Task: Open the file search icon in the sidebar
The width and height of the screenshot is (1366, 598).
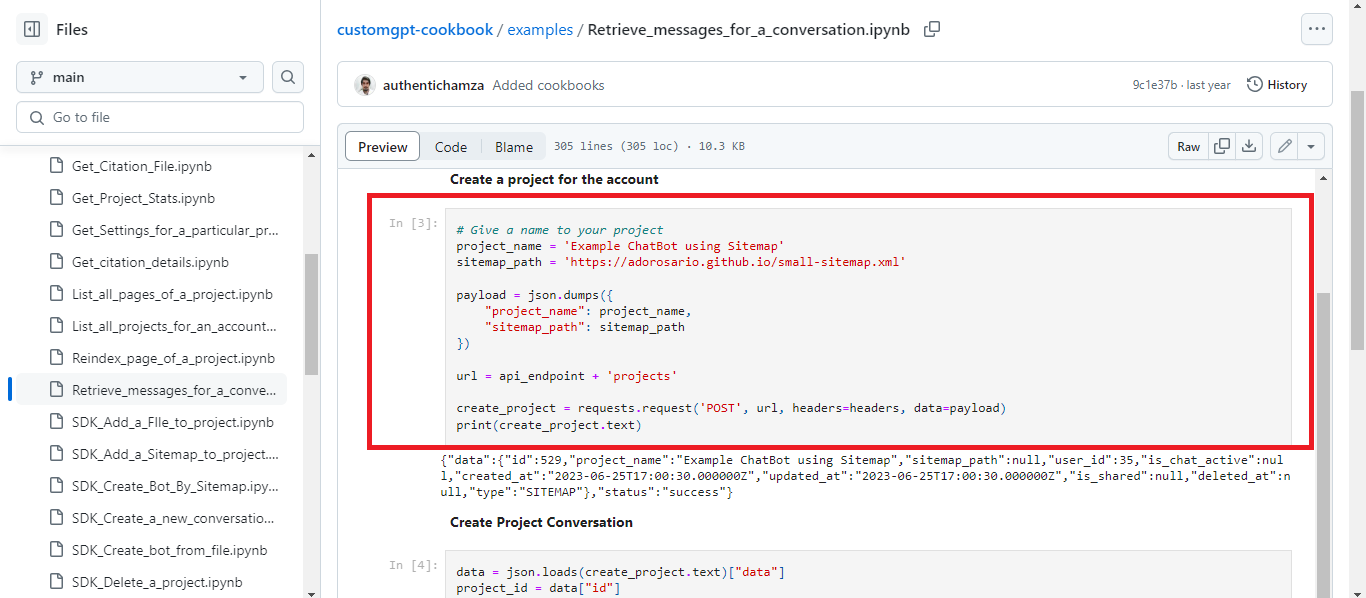Action: (287, 77)
